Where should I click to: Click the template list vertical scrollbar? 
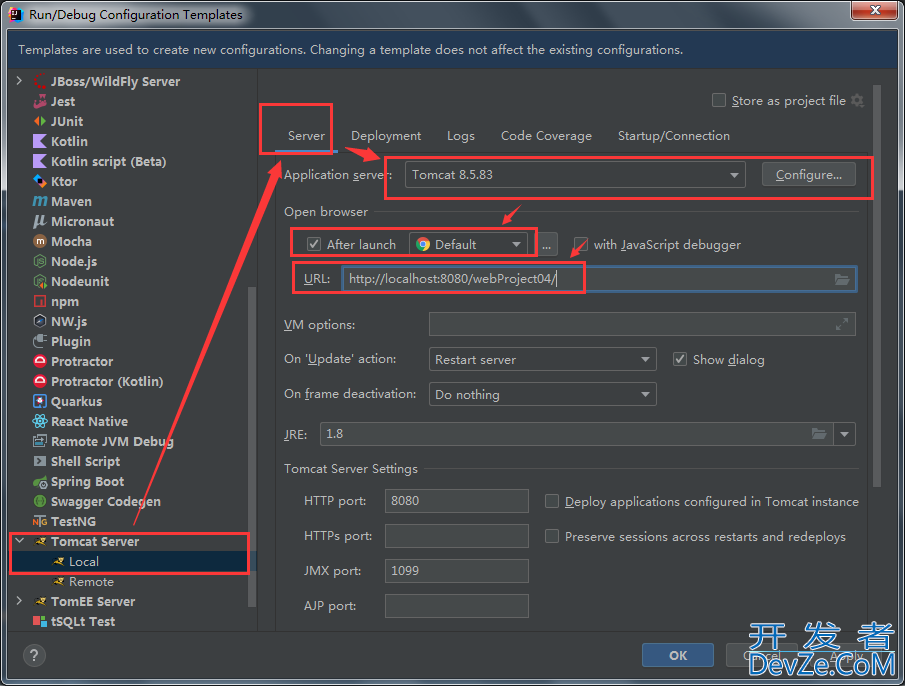(252, 447)
